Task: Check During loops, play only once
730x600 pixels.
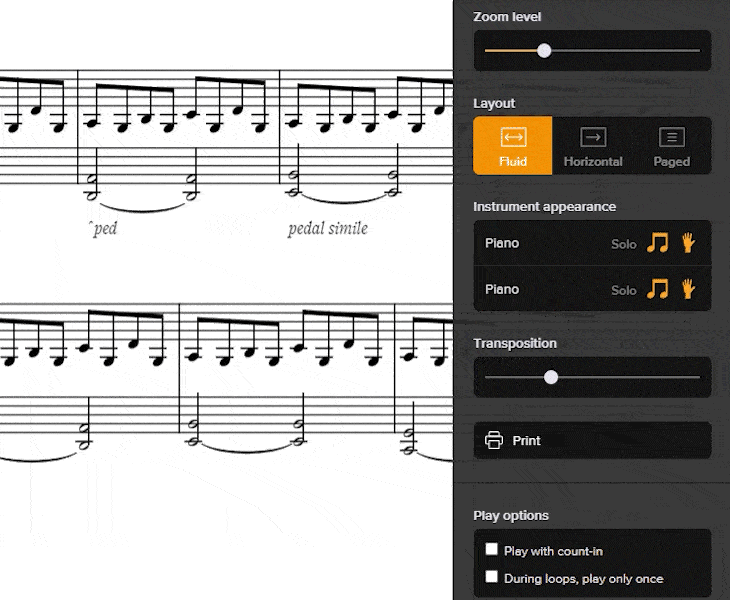Action: 491,577
